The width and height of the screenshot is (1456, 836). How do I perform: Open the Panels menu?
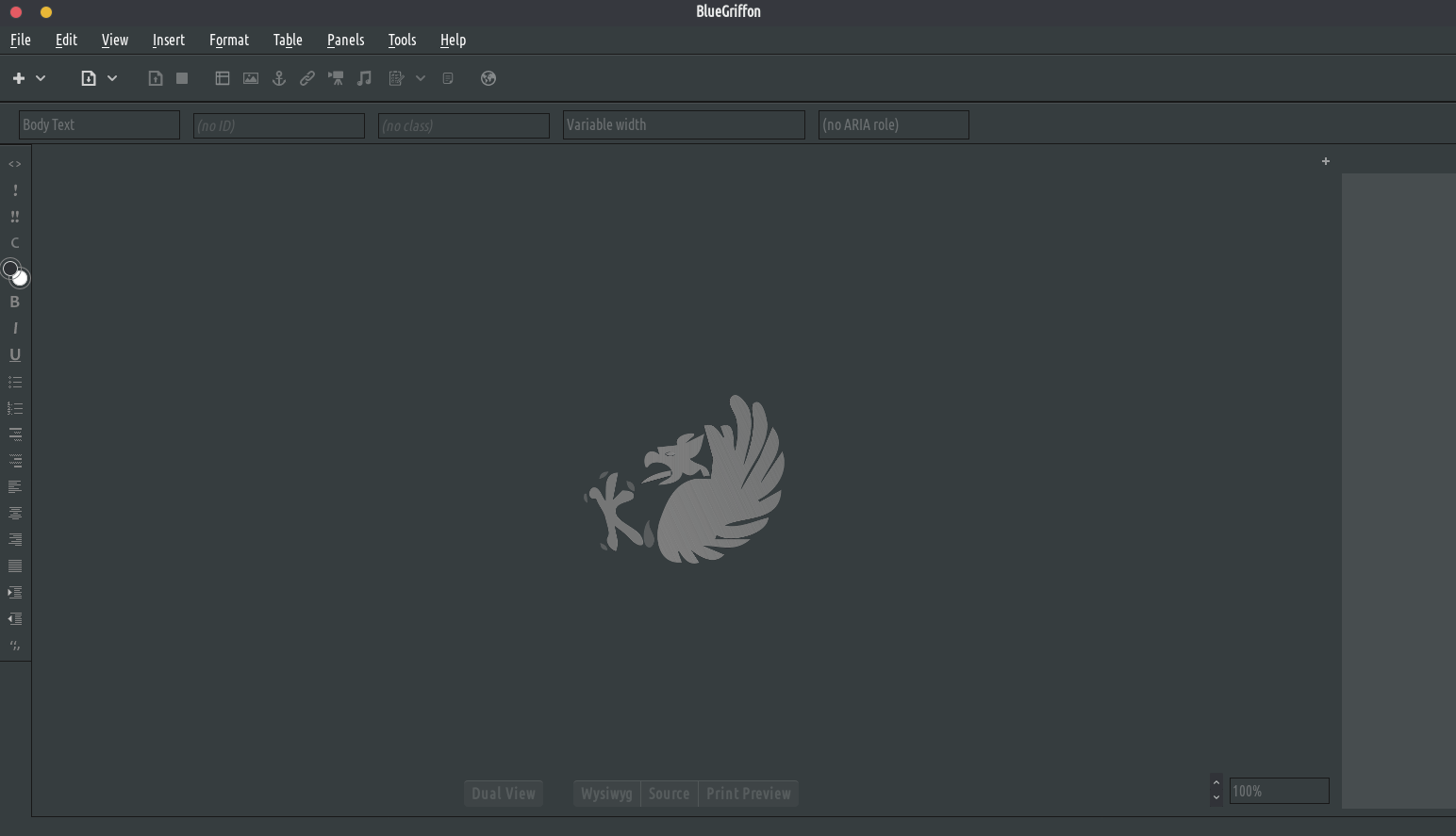345,41
